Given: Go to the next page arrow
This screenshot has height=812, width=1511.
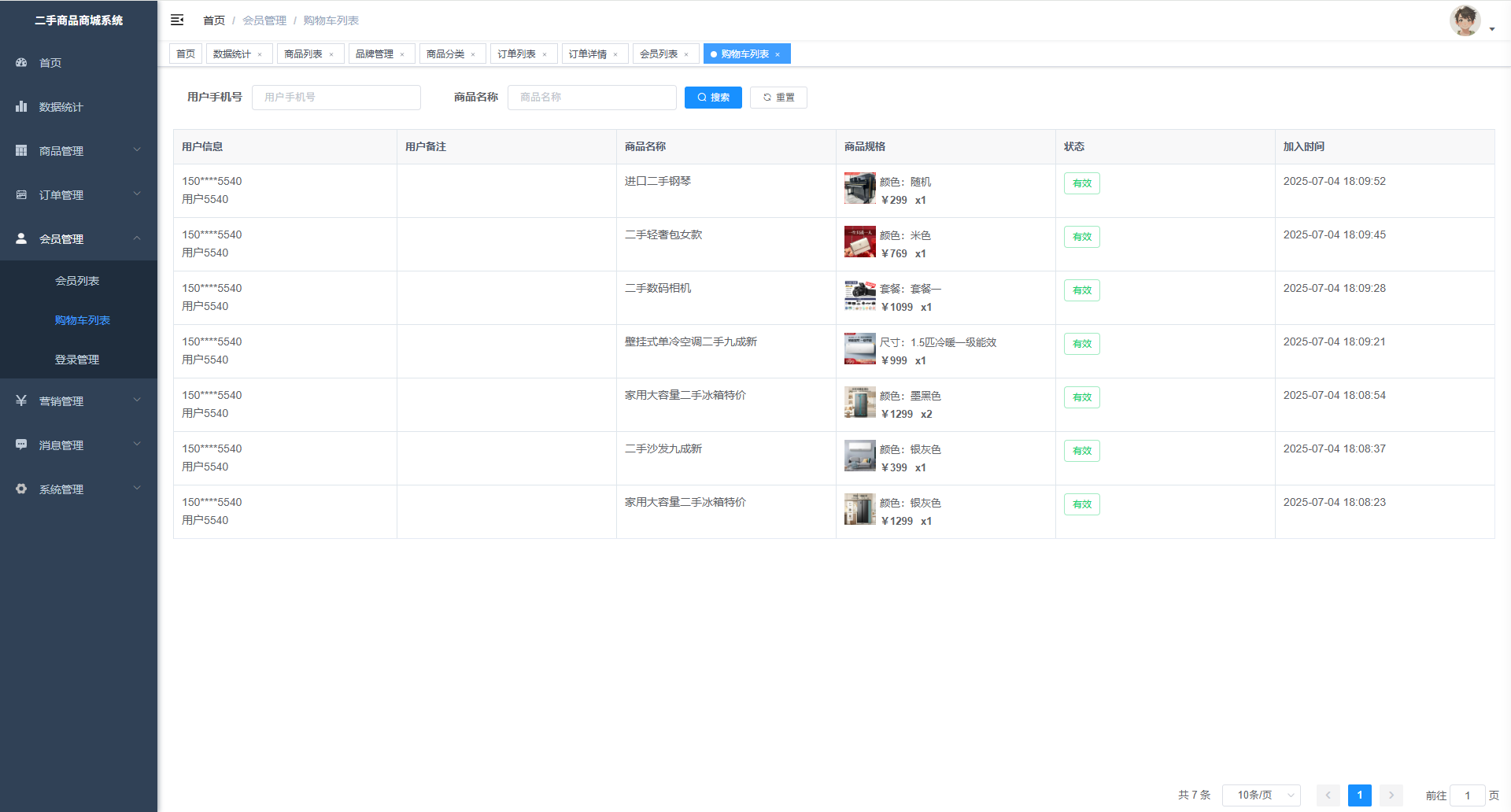Looking at the screenshot, I should [1391, 795].
